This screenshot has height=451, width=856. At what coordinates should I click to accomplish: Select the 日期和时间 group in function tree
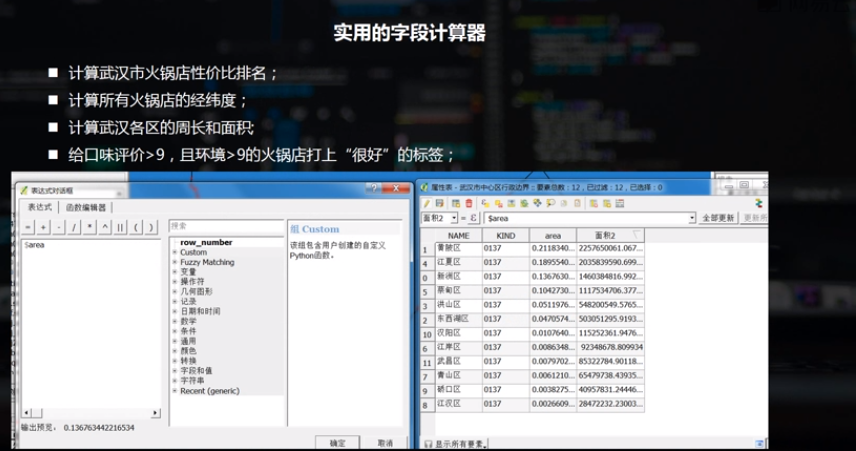pos(200,311)
